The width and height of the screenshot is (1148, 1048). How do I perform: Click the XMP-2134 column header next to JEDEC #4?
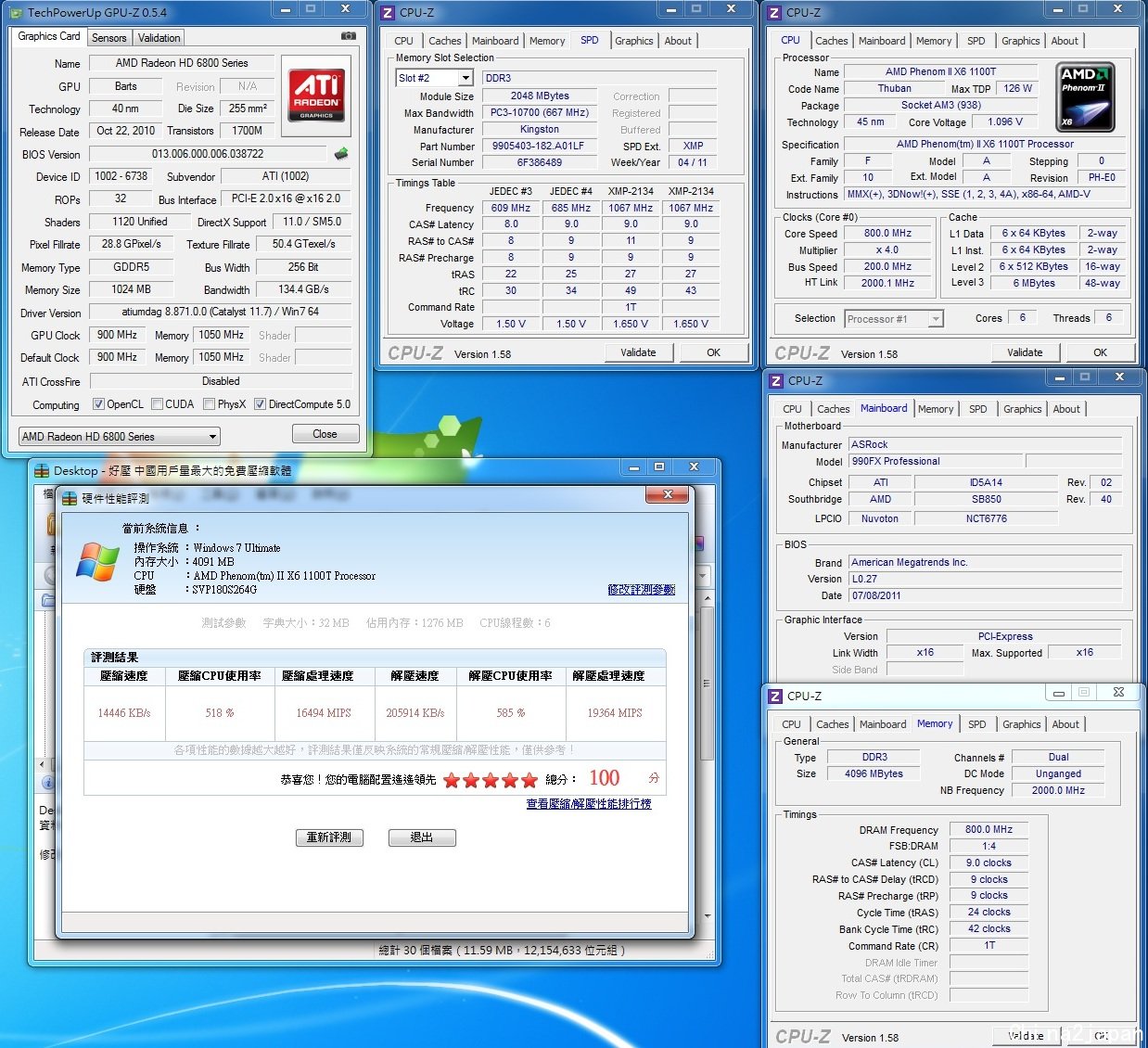[631, 192]
